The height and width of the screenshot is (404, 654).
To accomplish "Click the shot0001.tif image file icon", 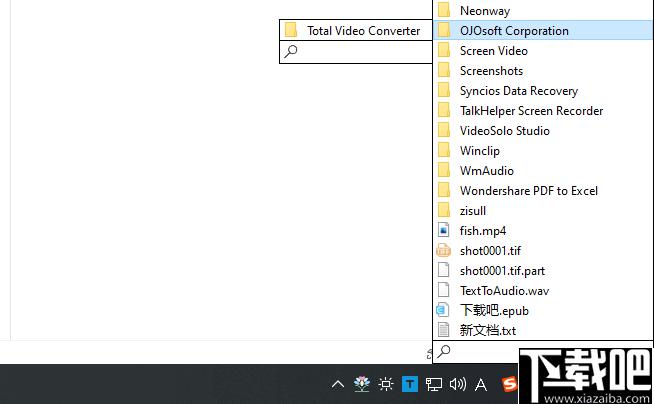I will click(x=443, y=251).
